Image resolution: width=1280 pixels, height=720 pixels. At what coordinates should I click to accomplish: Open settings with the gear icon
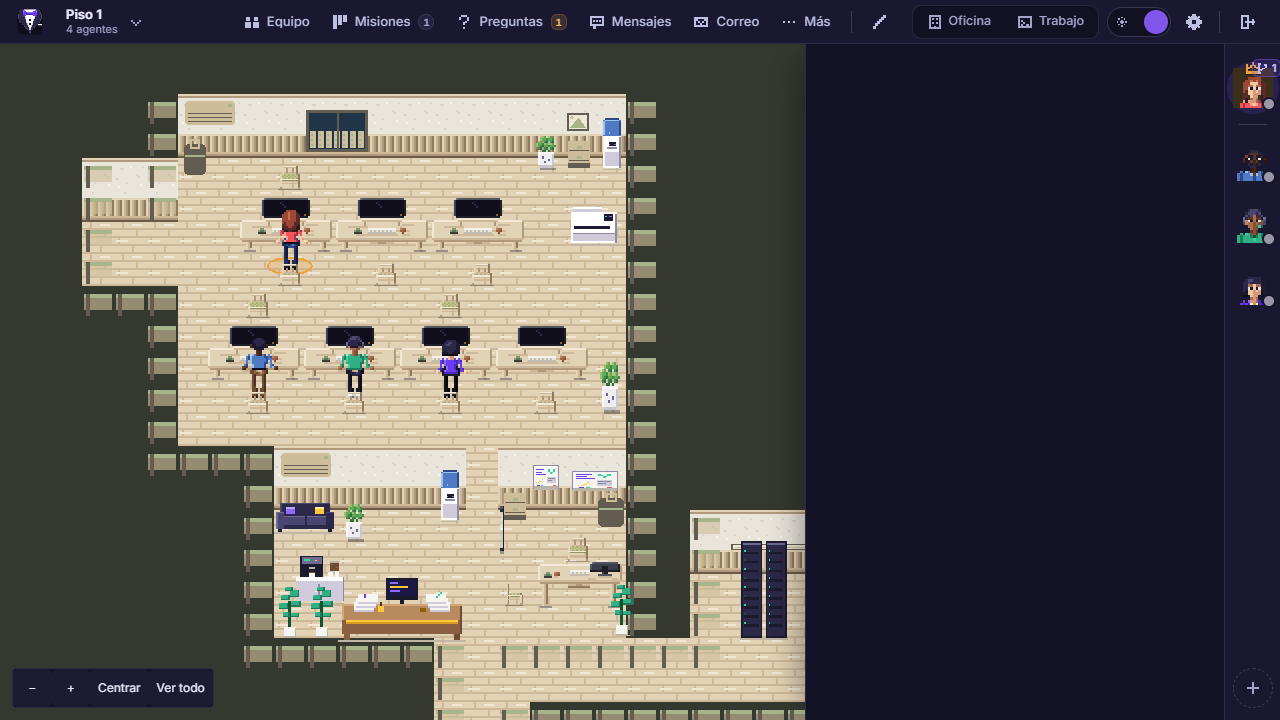coord(1194,22)
